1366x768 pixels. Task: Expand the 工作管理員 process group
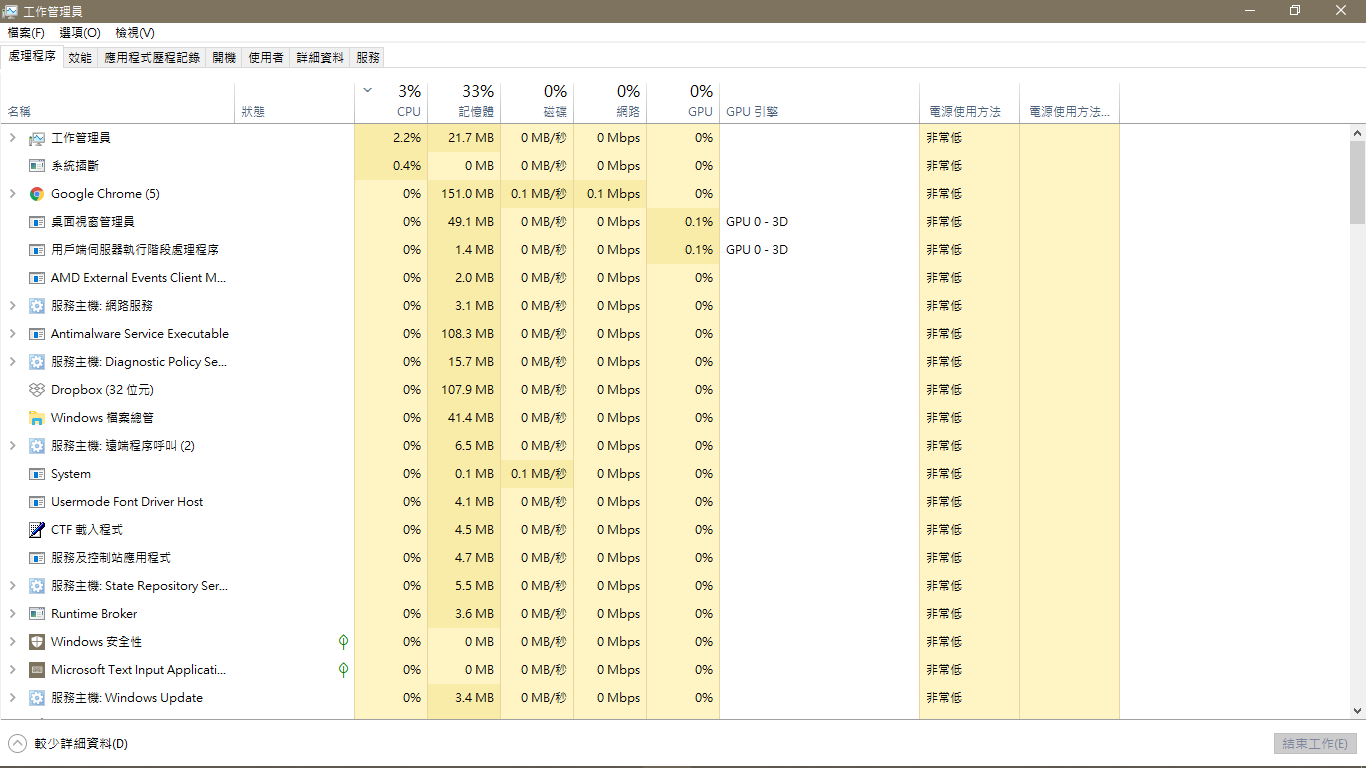[x=12, y=138]
